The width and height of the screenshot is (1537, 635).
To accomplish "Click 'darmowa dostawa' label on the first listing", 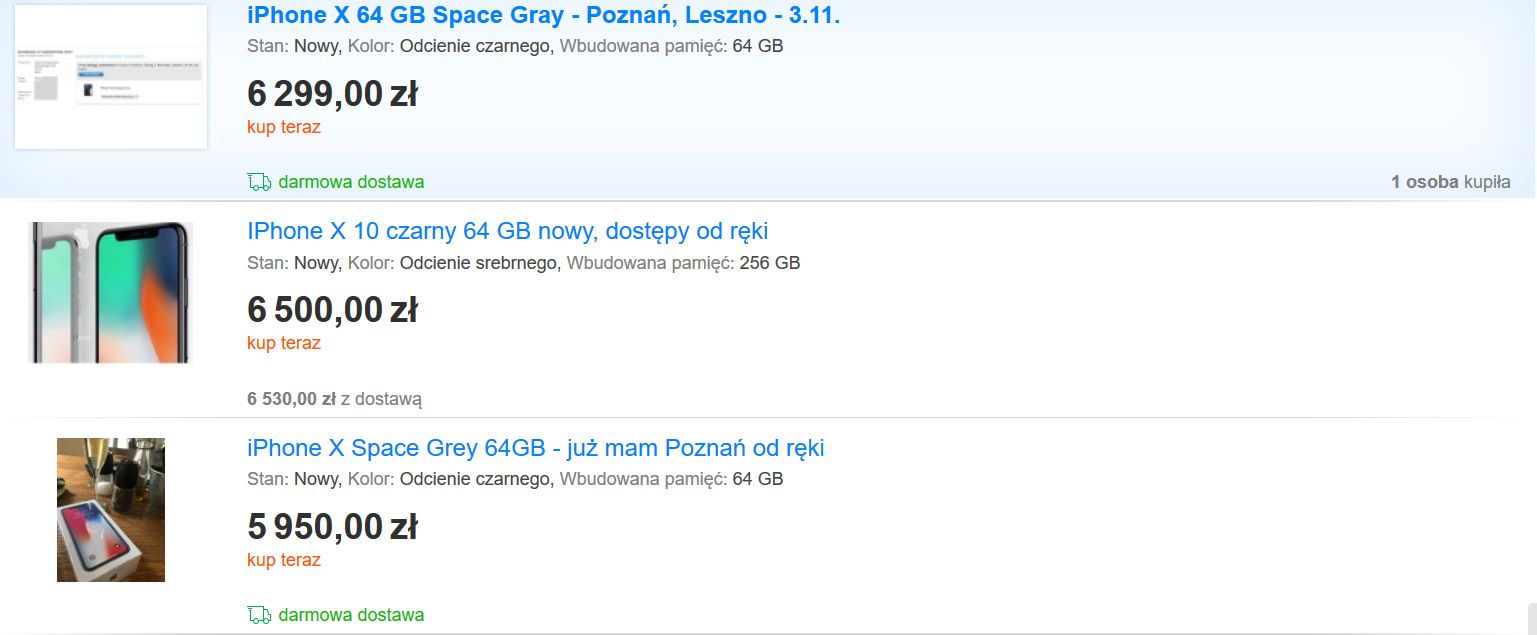I will click(x=351, y=182).
